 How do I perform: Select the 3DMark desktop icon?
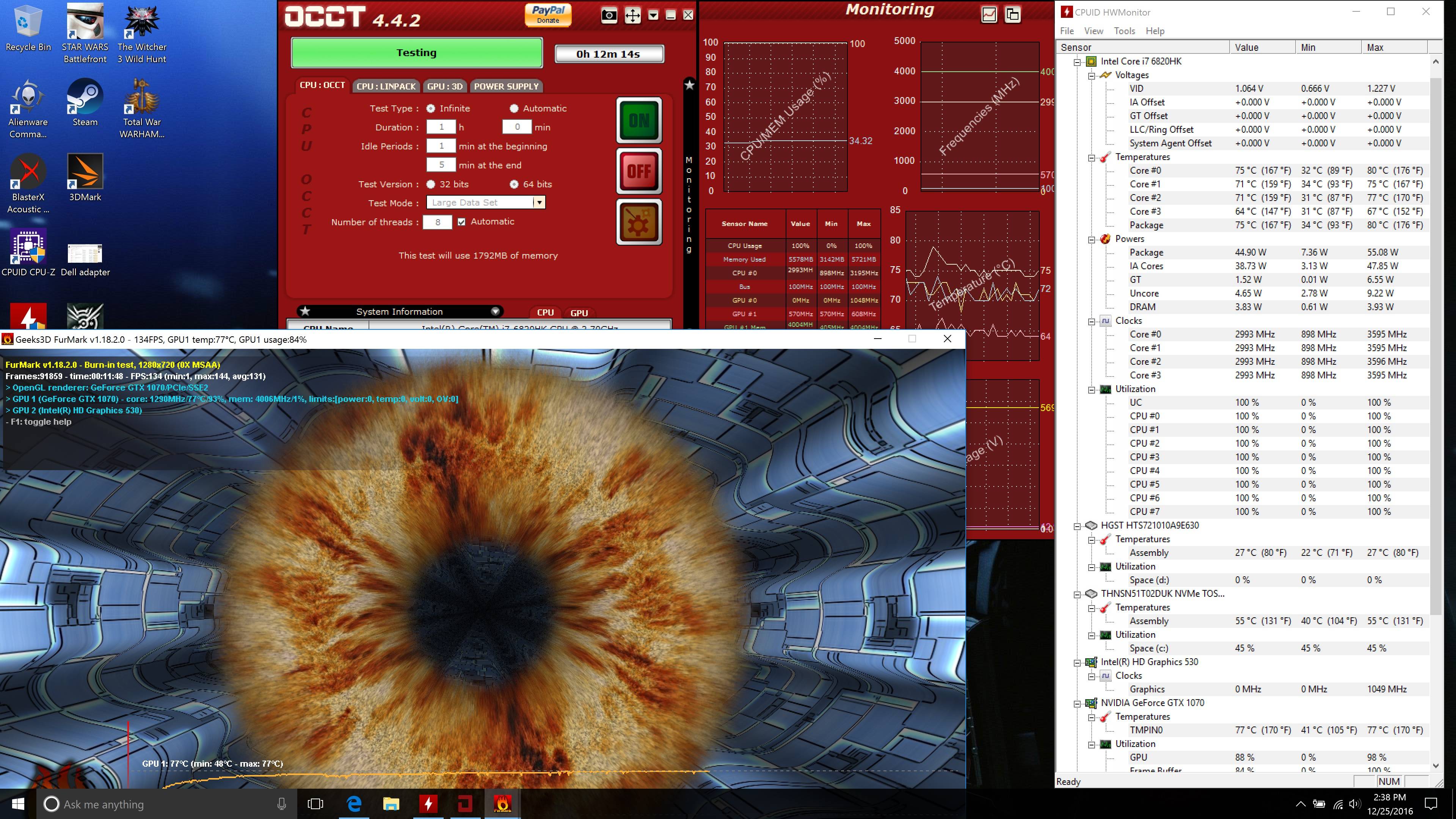click(85, 177)
